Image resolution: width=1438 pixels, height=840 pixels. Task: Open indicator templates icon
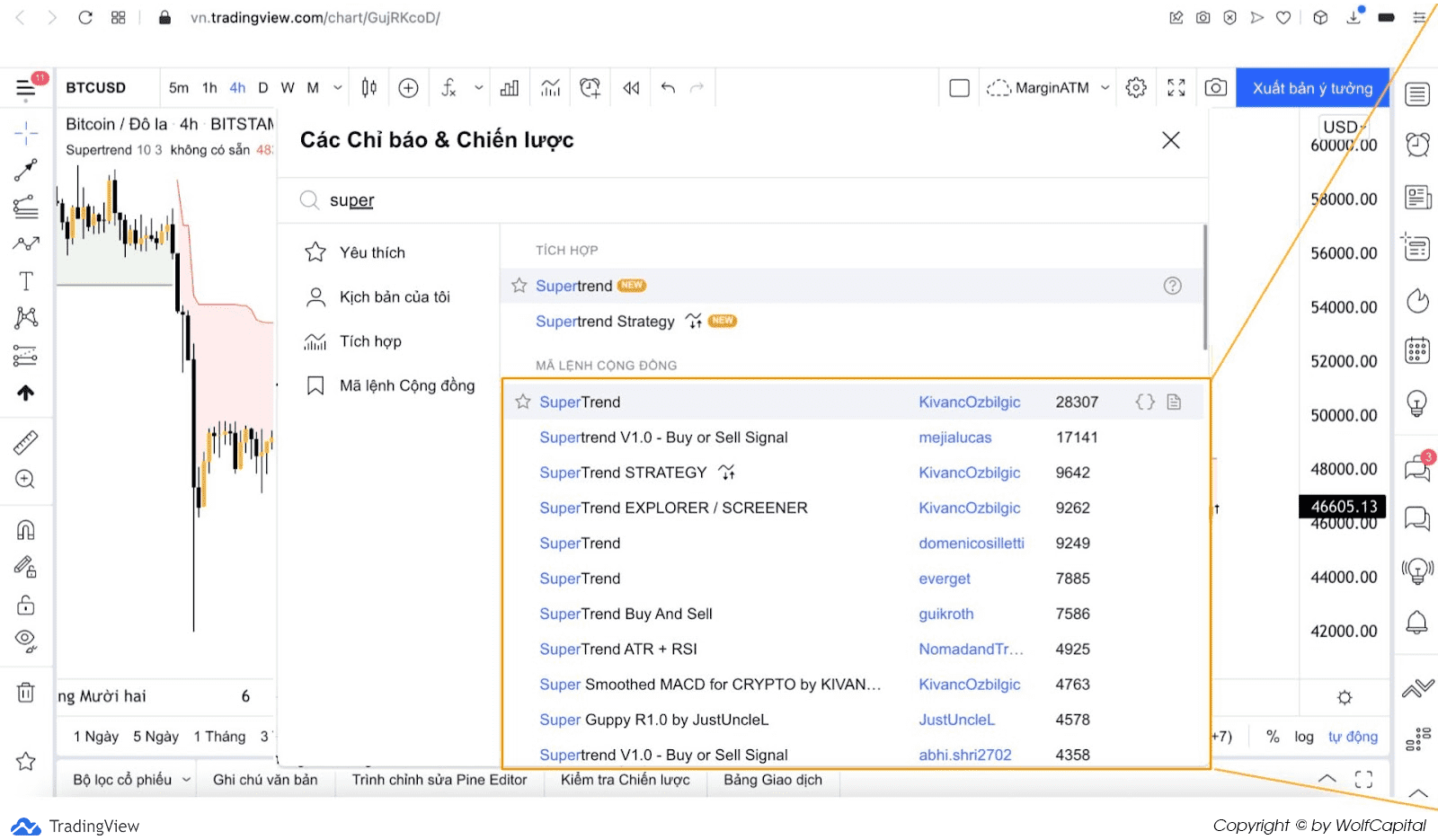pyautogui.click(x=550, y=87)
